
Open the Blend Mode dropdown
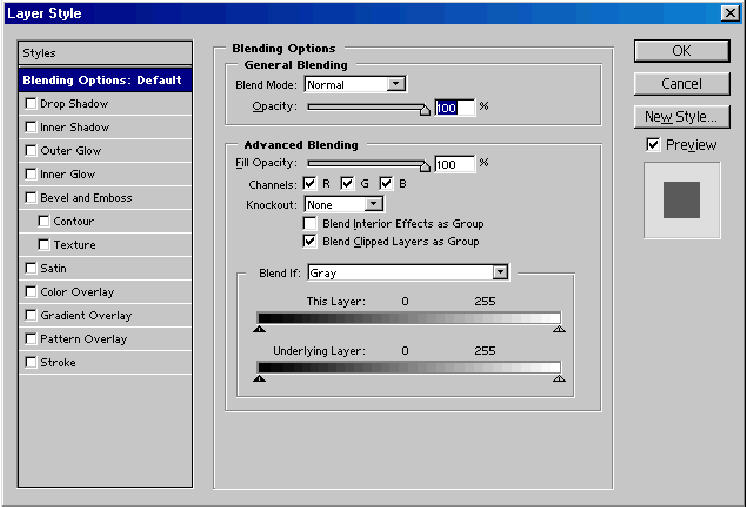tap(355, 85)
